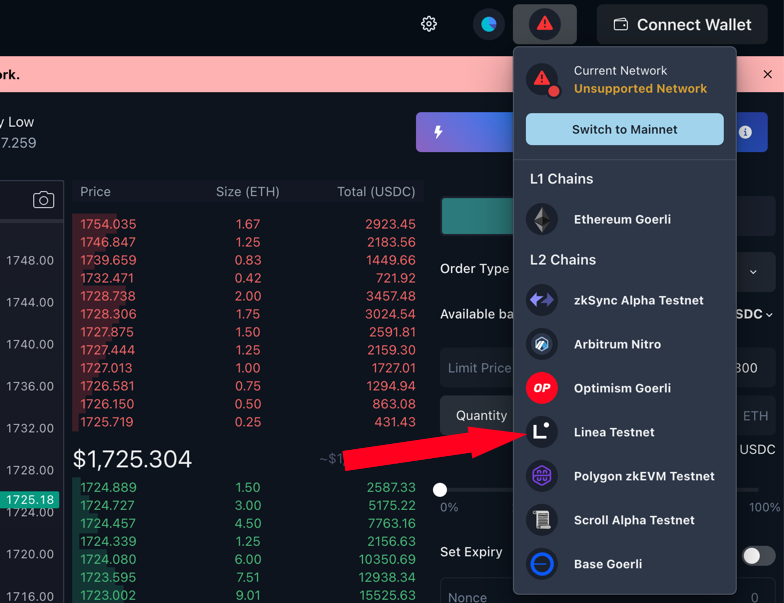The image size is (784, 603).
Task: Click ask total 2923.45
Action: point(390,224)
